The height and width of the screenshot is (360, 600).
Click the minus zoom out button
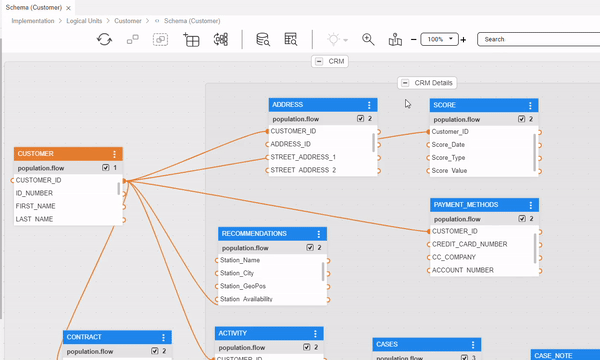click(x=414, y=39)
